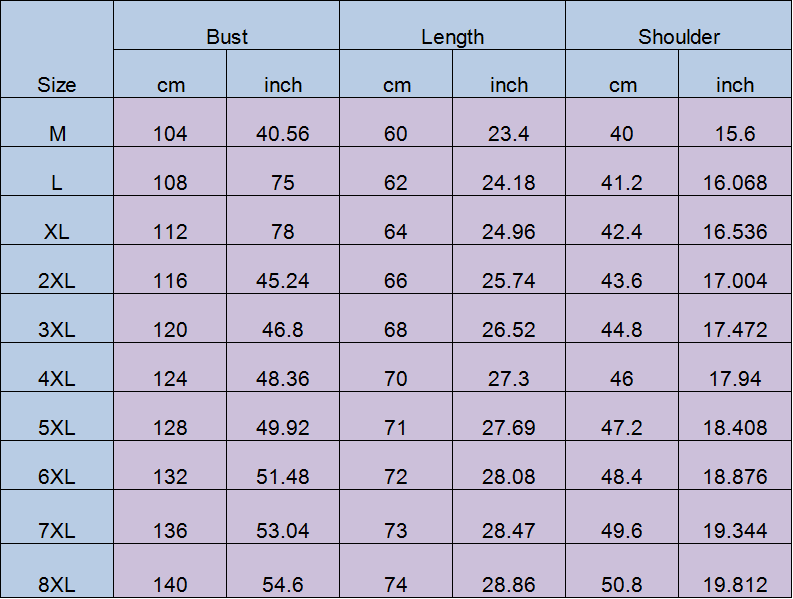Click the Shoulder column header
Image resolution: width=793 pixels, height=599 pixels.
[679, 37]
